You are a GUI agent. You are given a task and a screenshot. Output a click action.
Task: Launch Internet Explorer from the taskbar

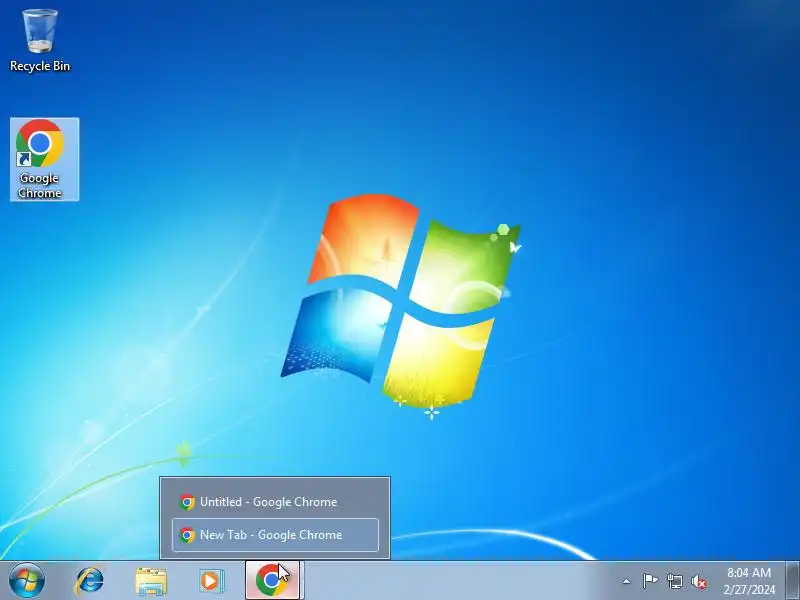point(89,581)
